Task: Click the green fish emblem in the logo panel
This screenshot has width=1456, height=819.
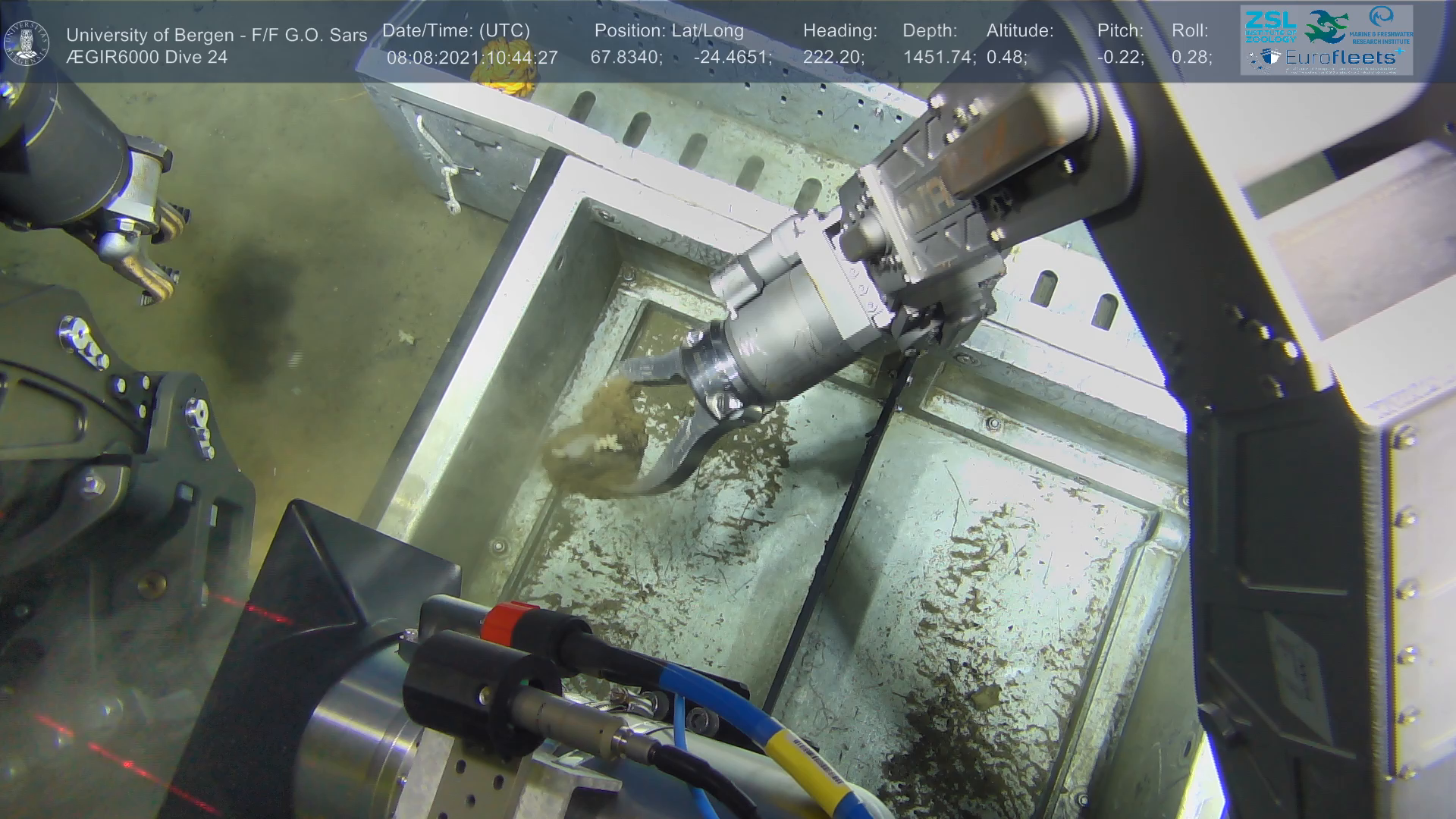Action: [x=1326, y=27]
